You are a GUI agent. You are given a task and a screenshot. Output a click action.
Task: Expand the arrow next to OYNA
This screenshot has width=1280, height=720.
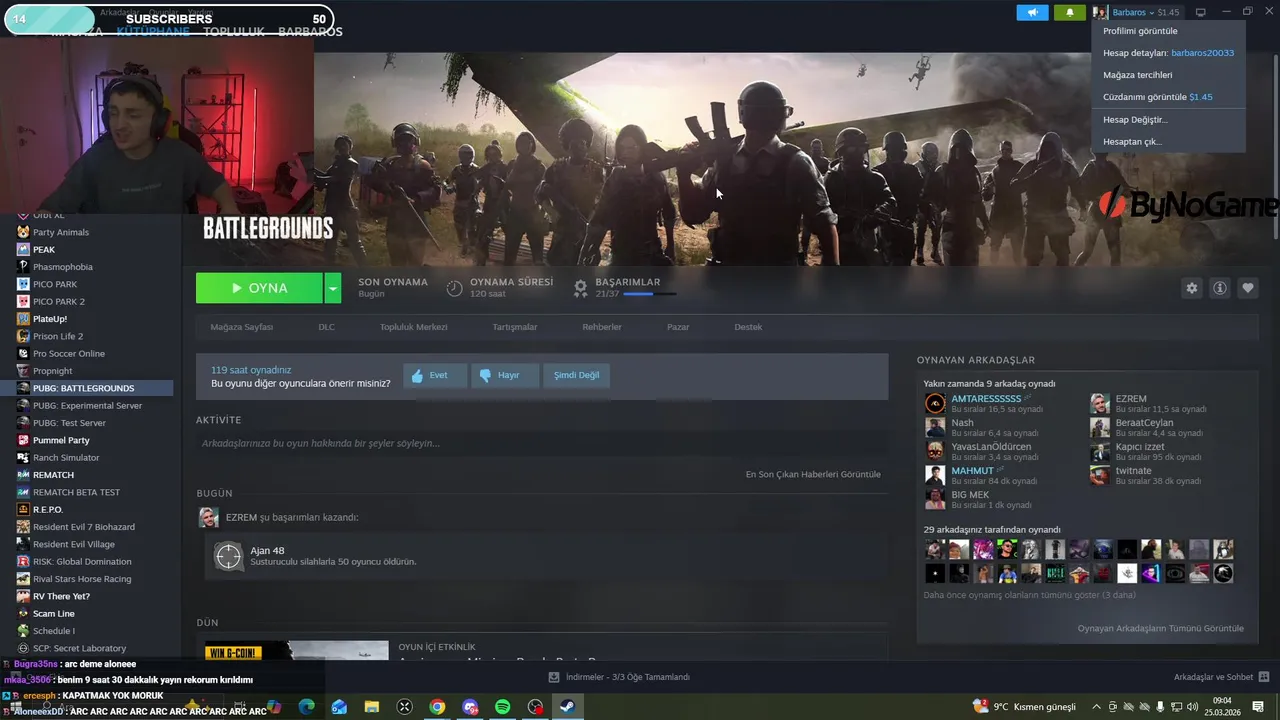(x=333, y=288)
